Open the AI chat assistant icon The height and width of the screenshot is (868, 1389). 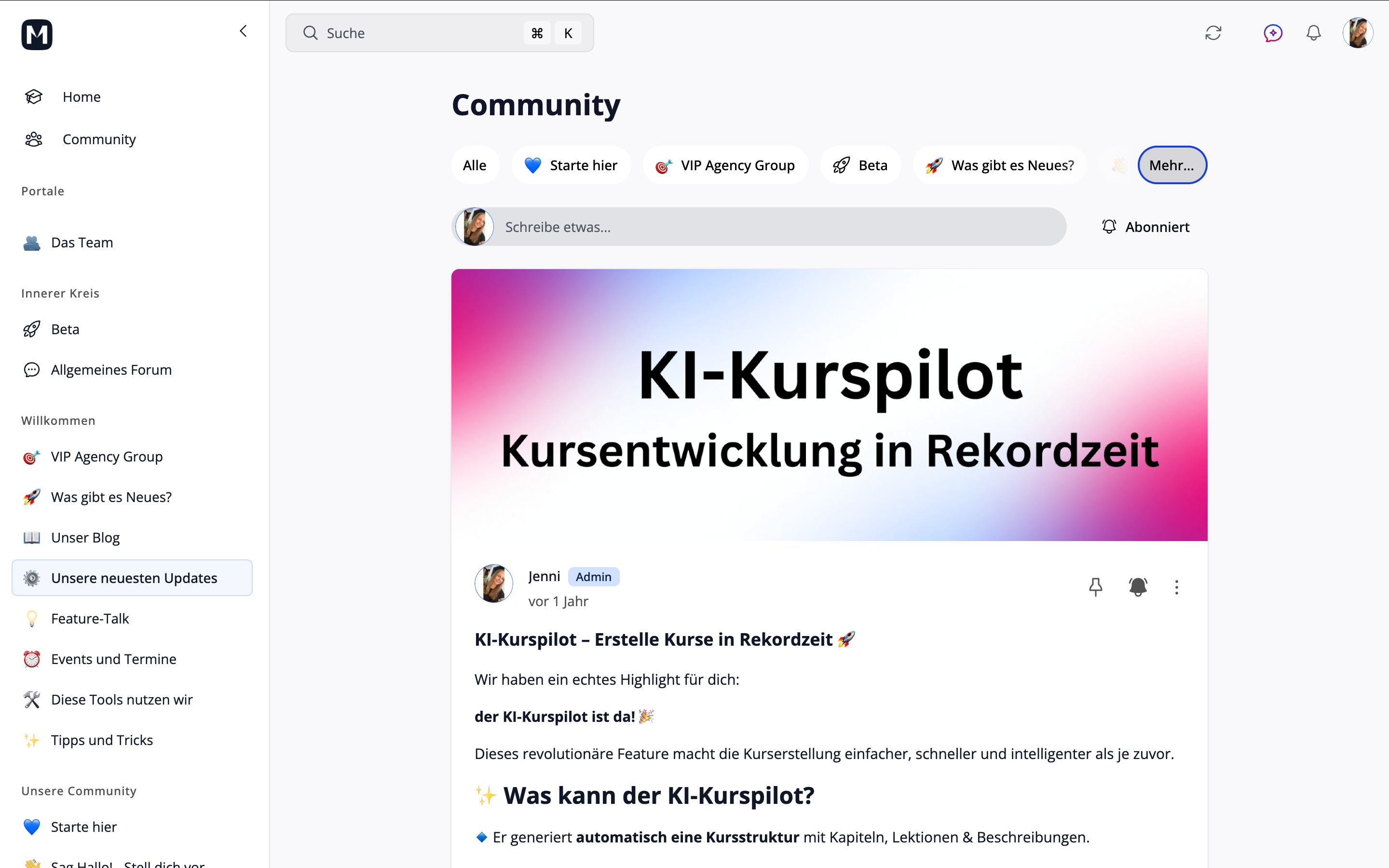[x=1272, y=33]
